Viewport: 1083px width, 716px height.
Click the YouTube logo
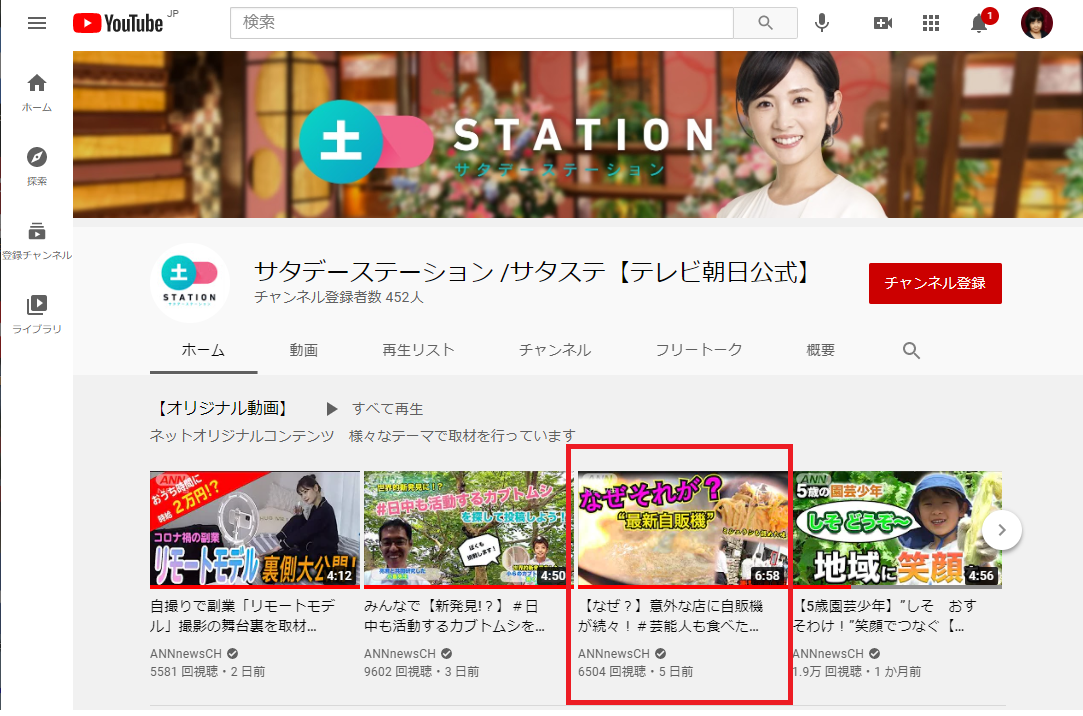pos(118,23)
